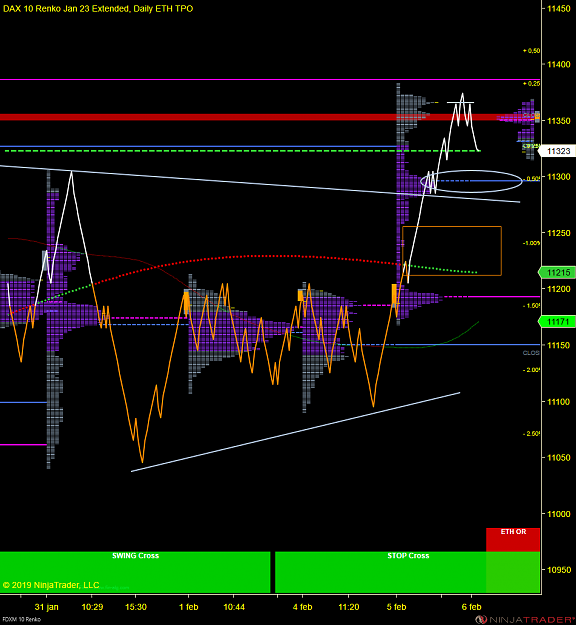576x625 pixels.
Task: Click the red ETH OR indicator box
Action: (513, 540)
